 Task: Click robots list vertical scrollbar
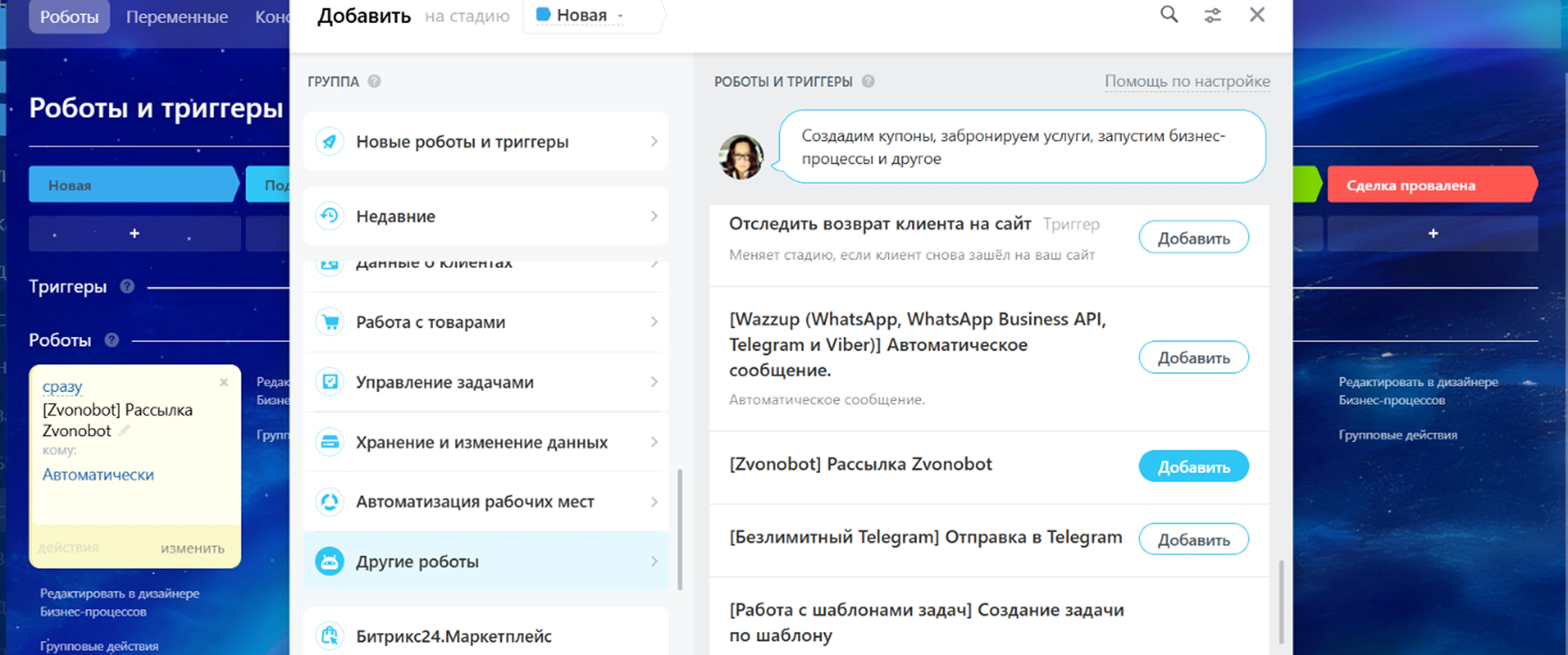1281,601
